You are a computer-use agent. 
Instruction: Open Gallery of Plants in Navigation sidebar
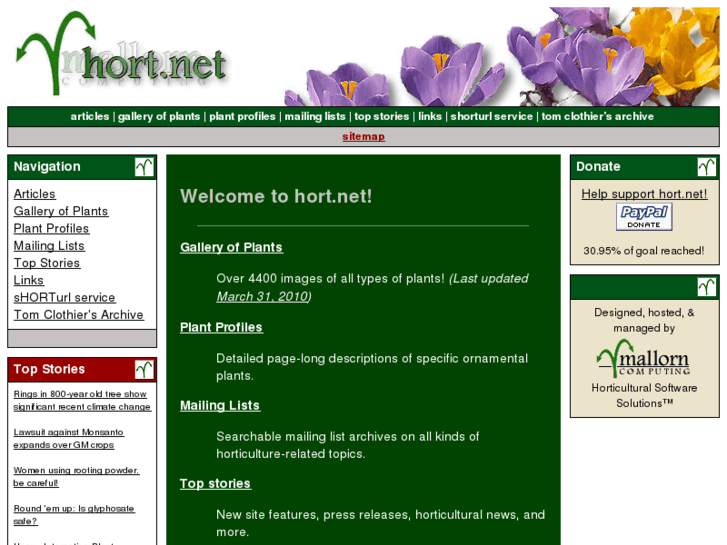point(61,211)
